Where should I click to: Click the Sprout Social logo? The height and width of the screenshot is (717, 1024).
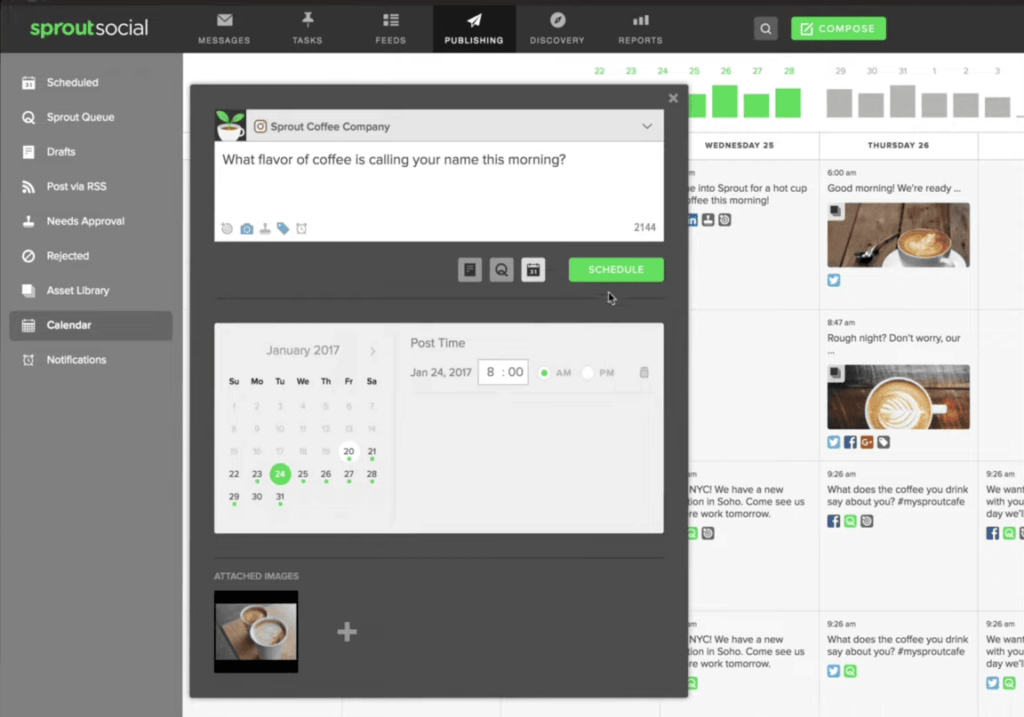pyautogui.click(x=89, y=28)
